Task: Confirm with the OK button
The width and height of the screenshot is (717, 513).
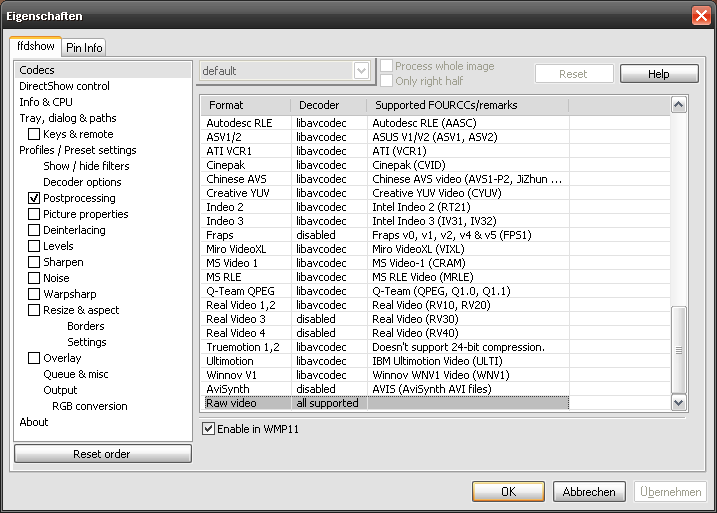Action: tap(508, 492)
